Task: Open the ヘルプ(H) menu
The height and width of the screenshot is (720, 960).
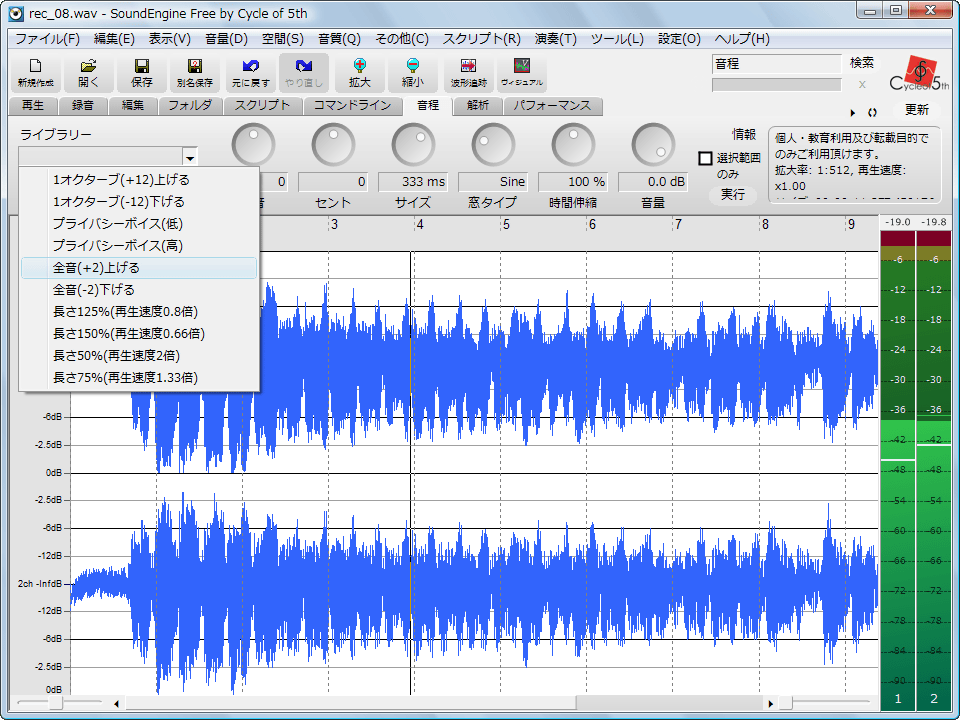Action: pyautogui.click(x=741, y=39)
